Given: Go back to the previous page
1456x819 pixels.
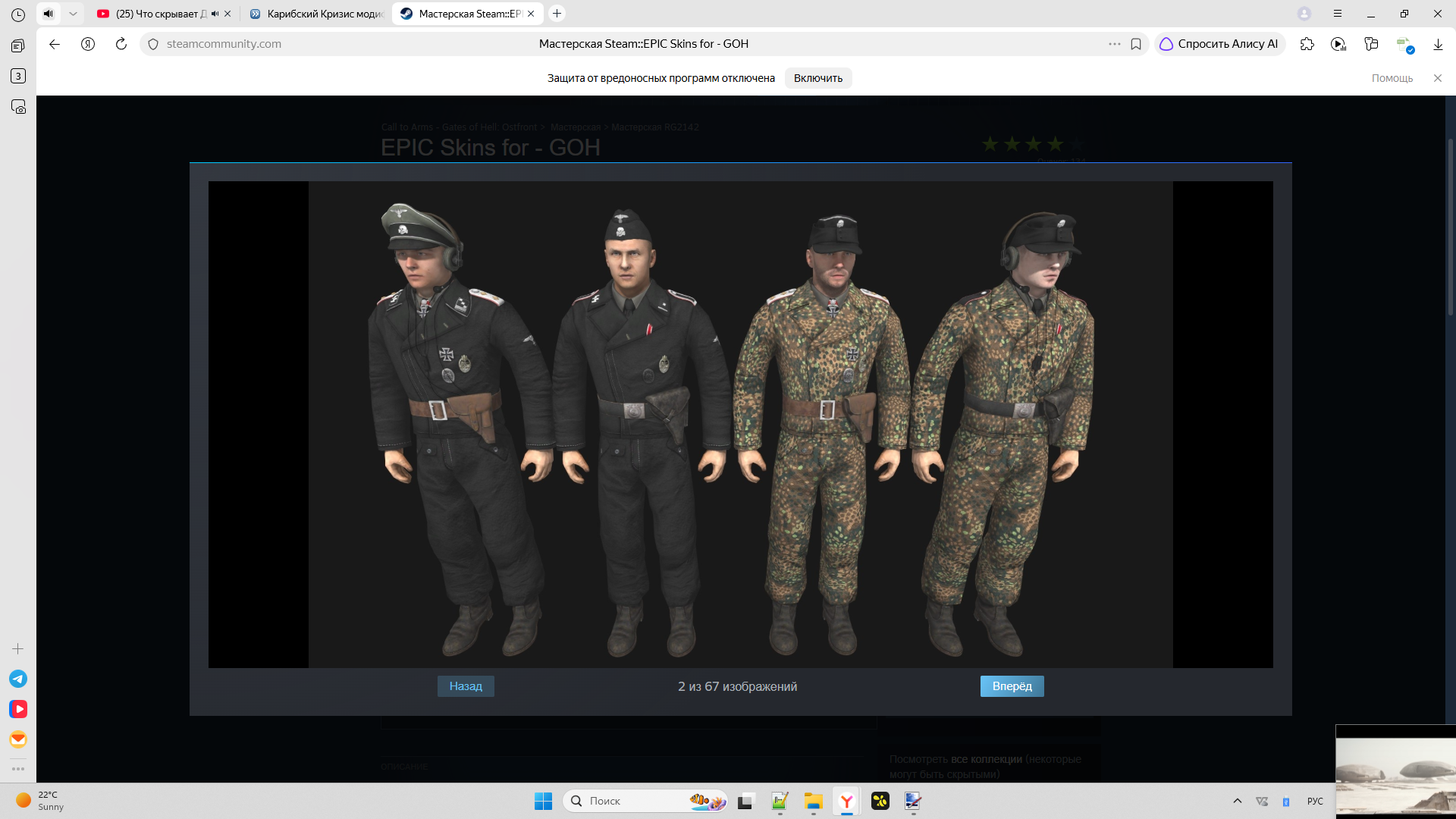Looking at the screenshot, I should [x=55, y=44].
